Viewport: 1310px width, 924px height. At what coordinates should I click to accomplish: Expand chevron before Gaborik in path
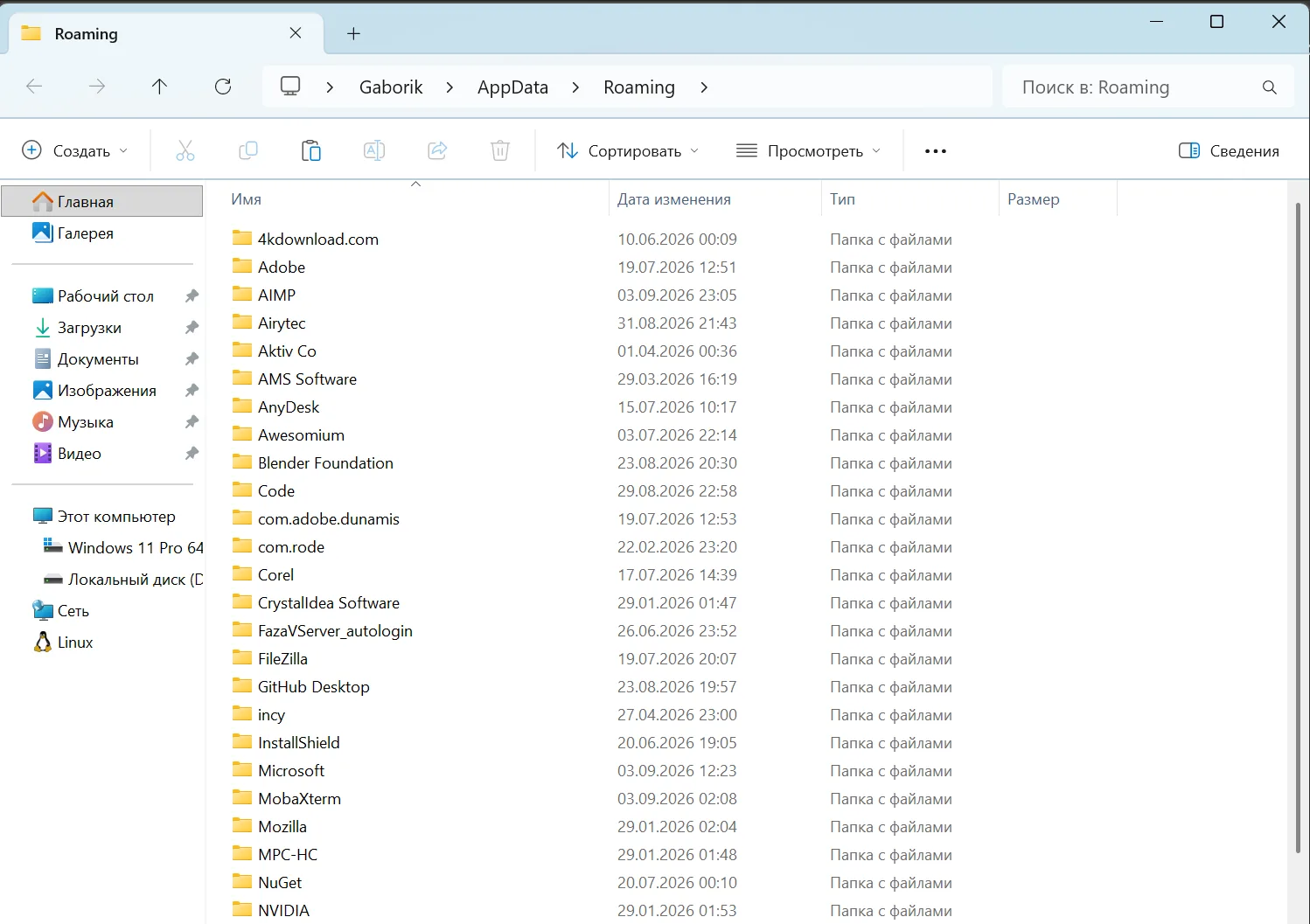330,87
